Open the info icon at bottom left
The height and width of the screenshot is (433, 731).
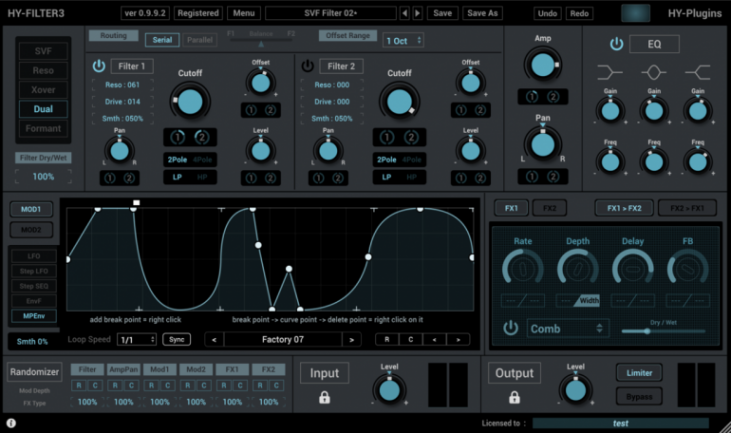click(11, 423)
